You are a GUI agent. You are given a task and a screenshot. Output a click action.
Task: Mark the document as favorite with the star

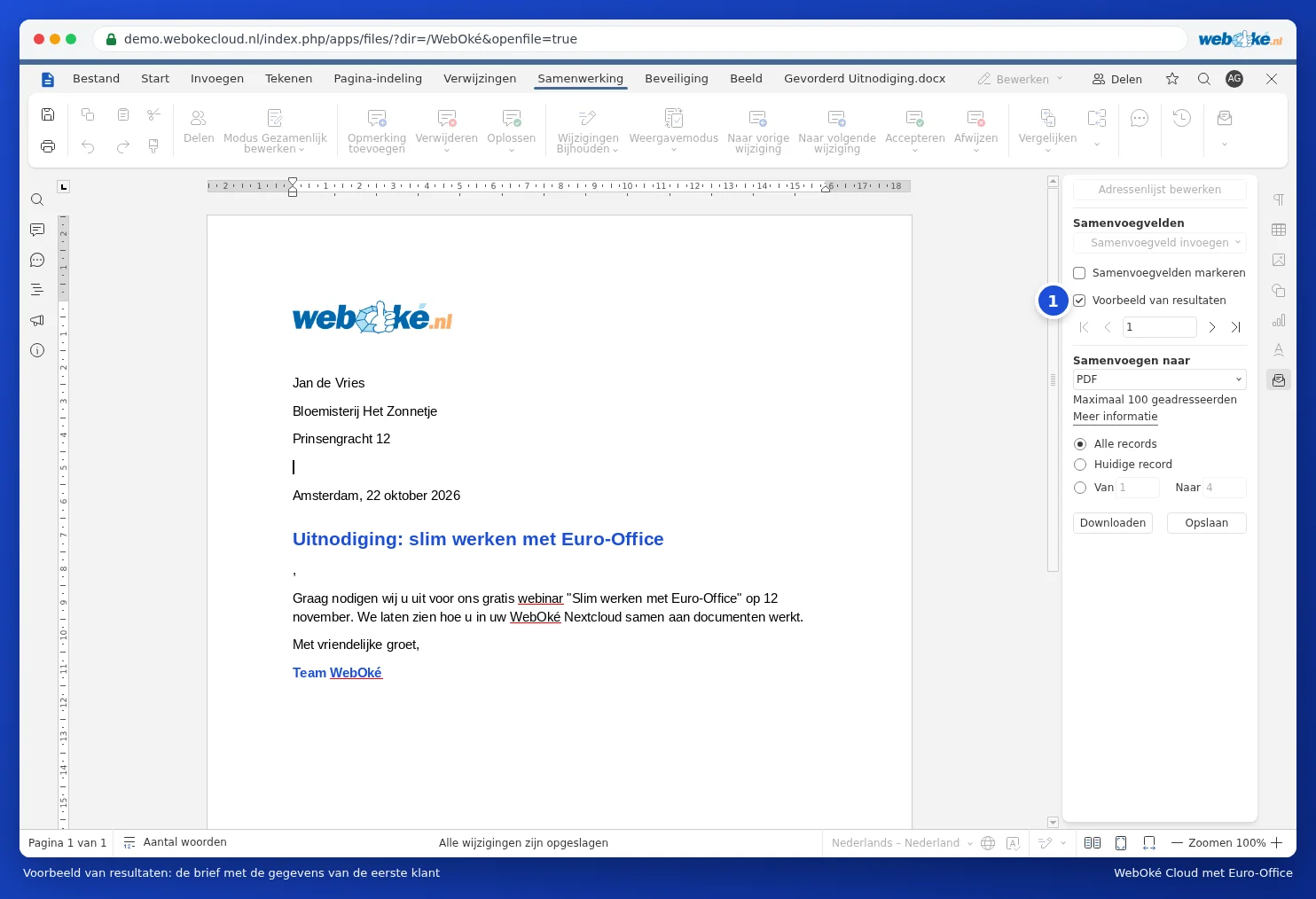1172,79
